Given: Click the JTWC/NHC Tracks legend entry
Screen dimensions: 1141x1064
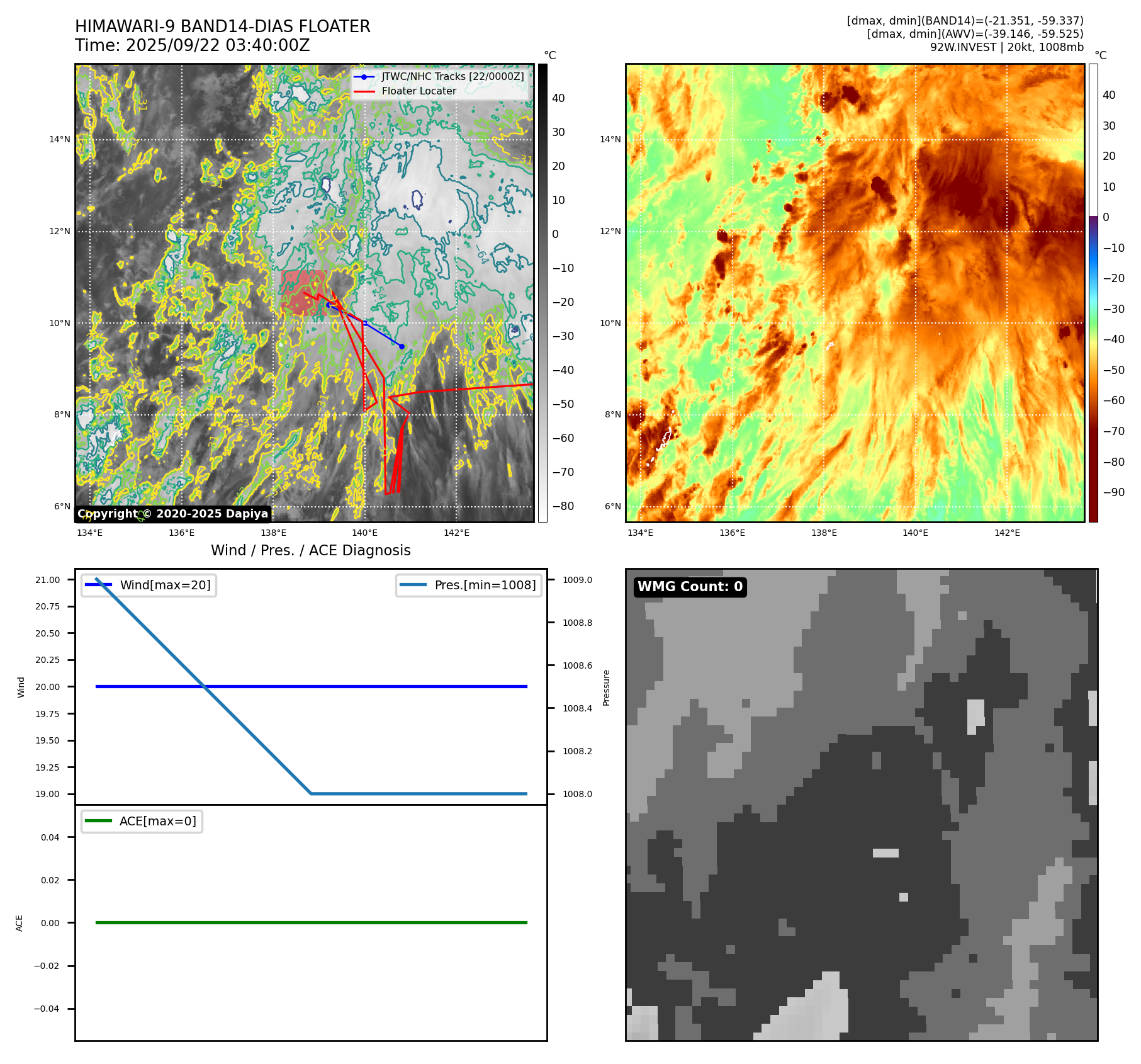Looking at the screenshot, I should (x=439, y=76).
